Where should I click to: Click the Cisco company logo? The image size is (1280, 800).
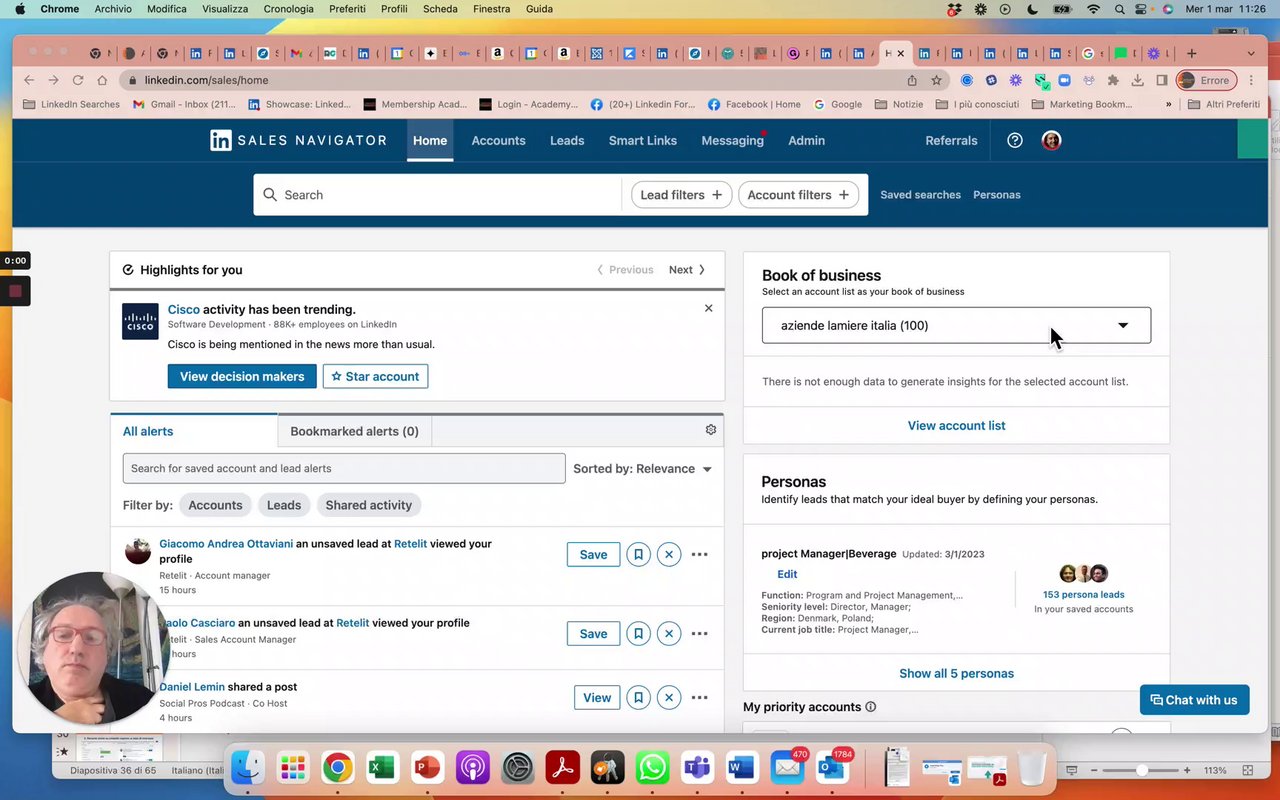click(x=140, y=321)
